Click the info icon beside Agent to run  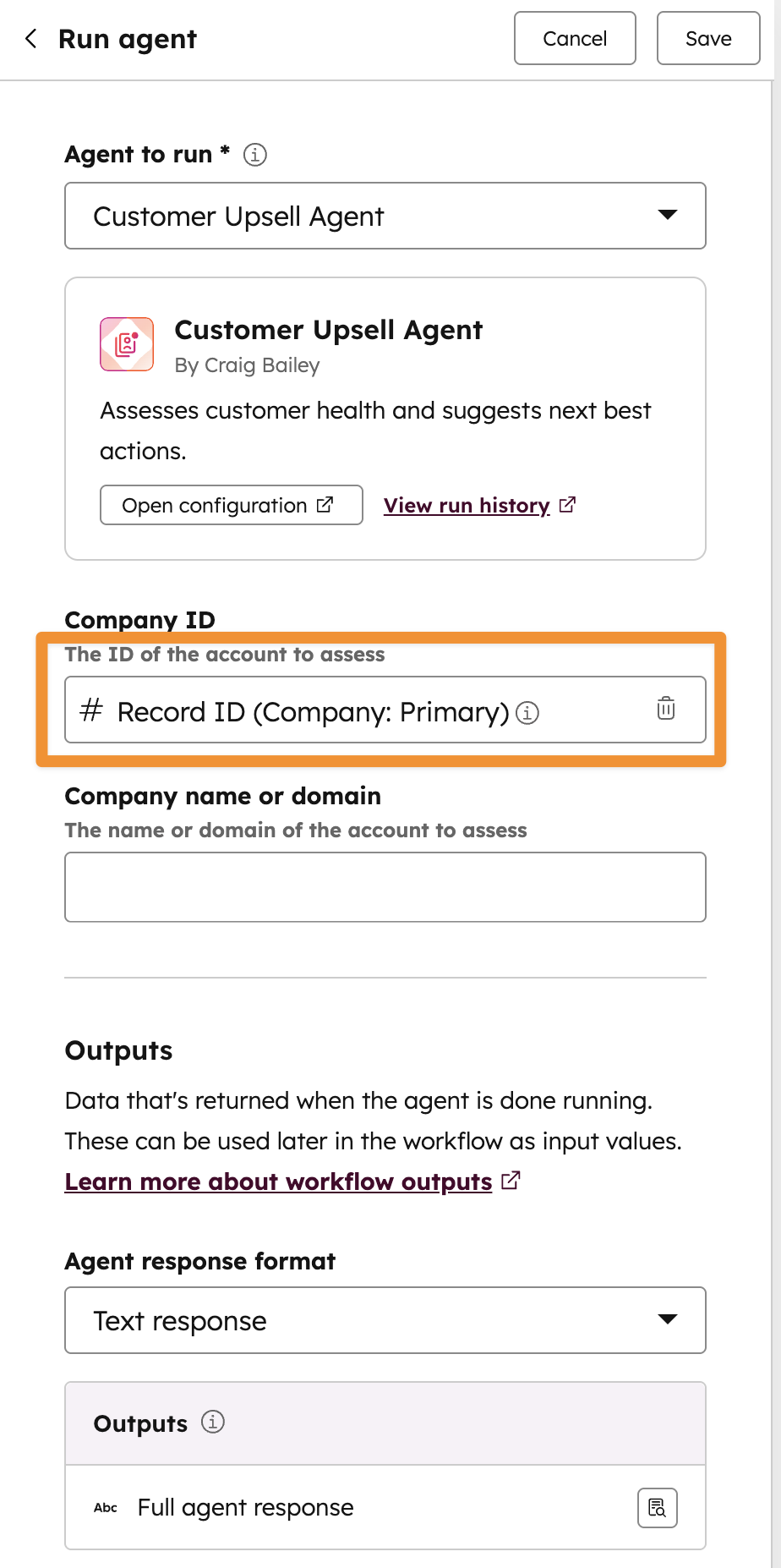coord(254,155)
